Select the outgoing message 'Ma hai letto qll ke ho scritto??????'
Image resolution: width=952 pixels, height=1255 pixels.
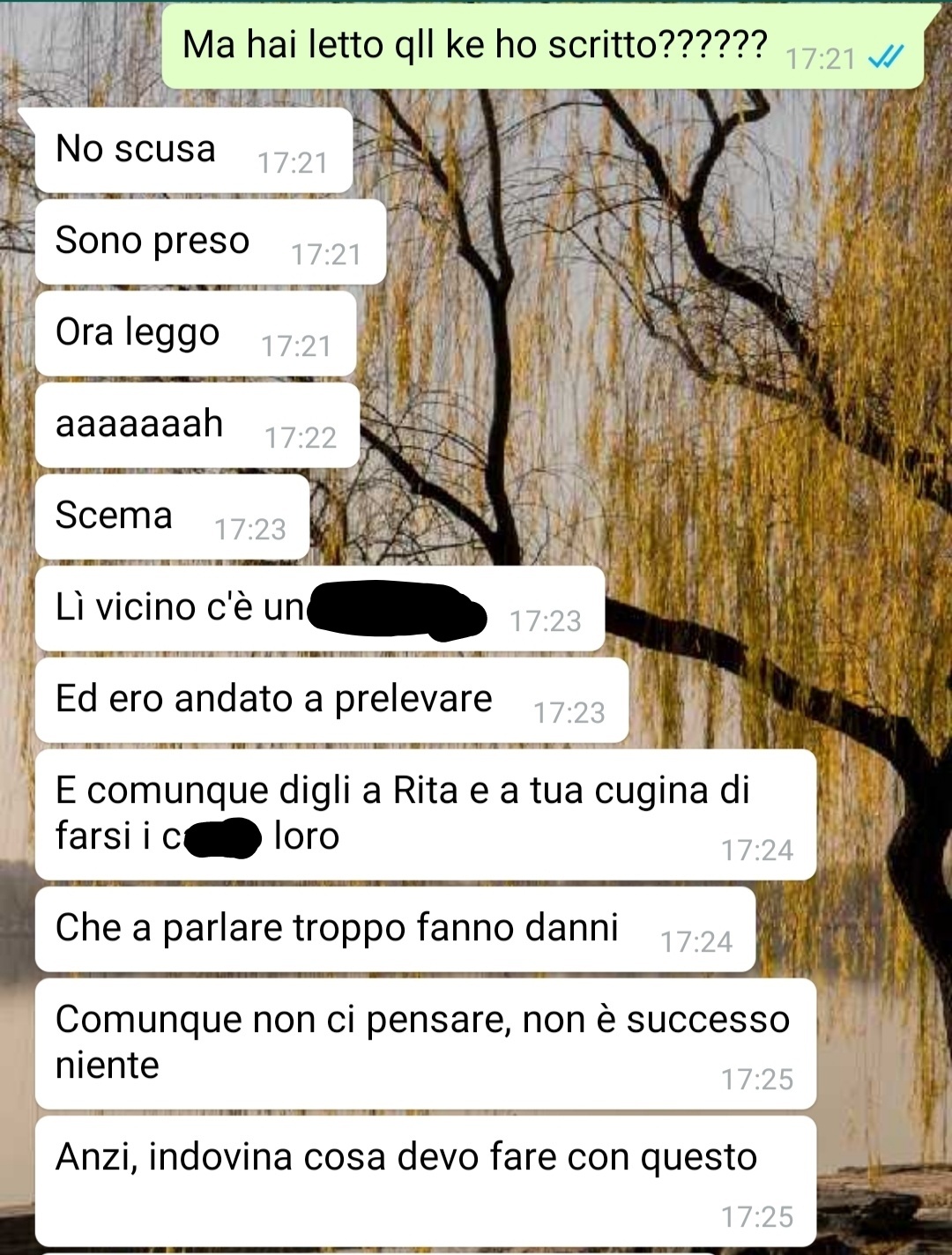(542, 46)
